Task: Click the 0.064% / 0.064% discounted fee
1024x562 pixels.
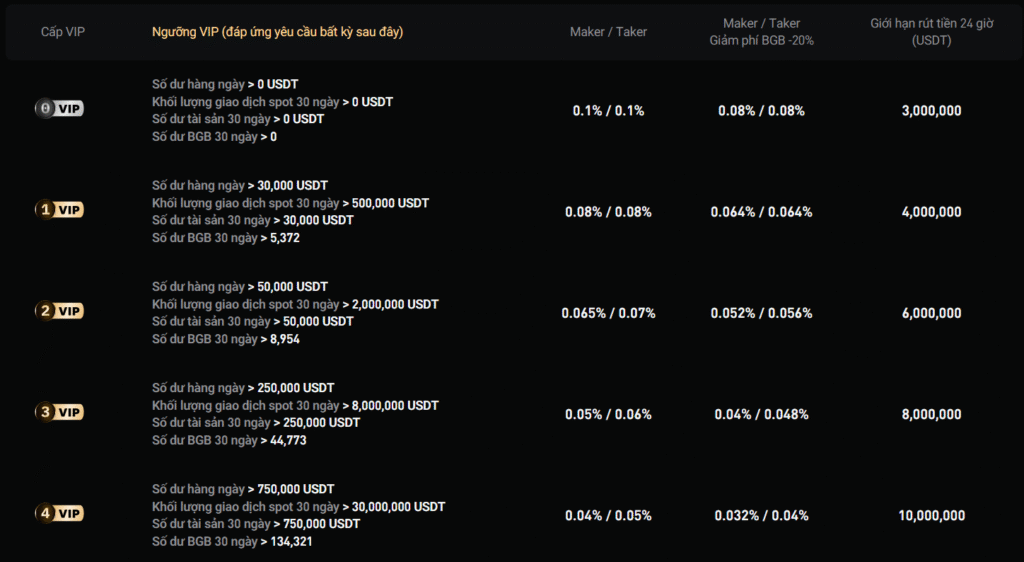Action: (761, 212)
